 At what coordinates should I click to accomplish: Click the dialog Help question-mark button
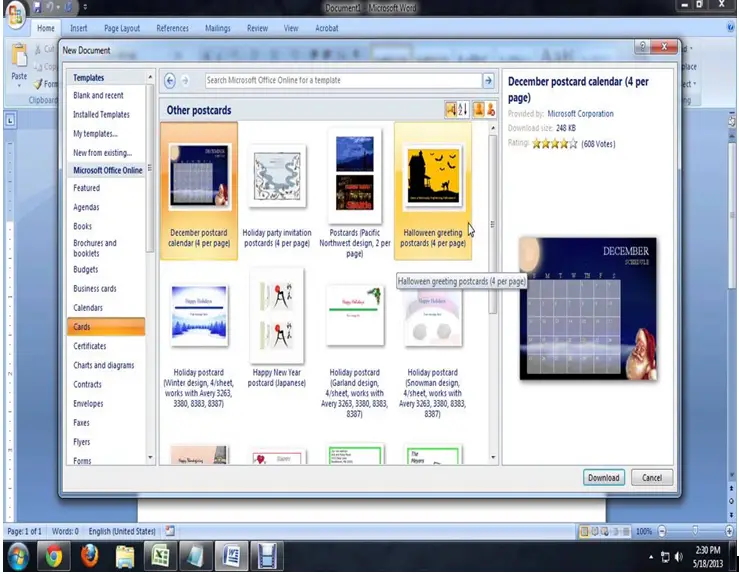(641, 46)
